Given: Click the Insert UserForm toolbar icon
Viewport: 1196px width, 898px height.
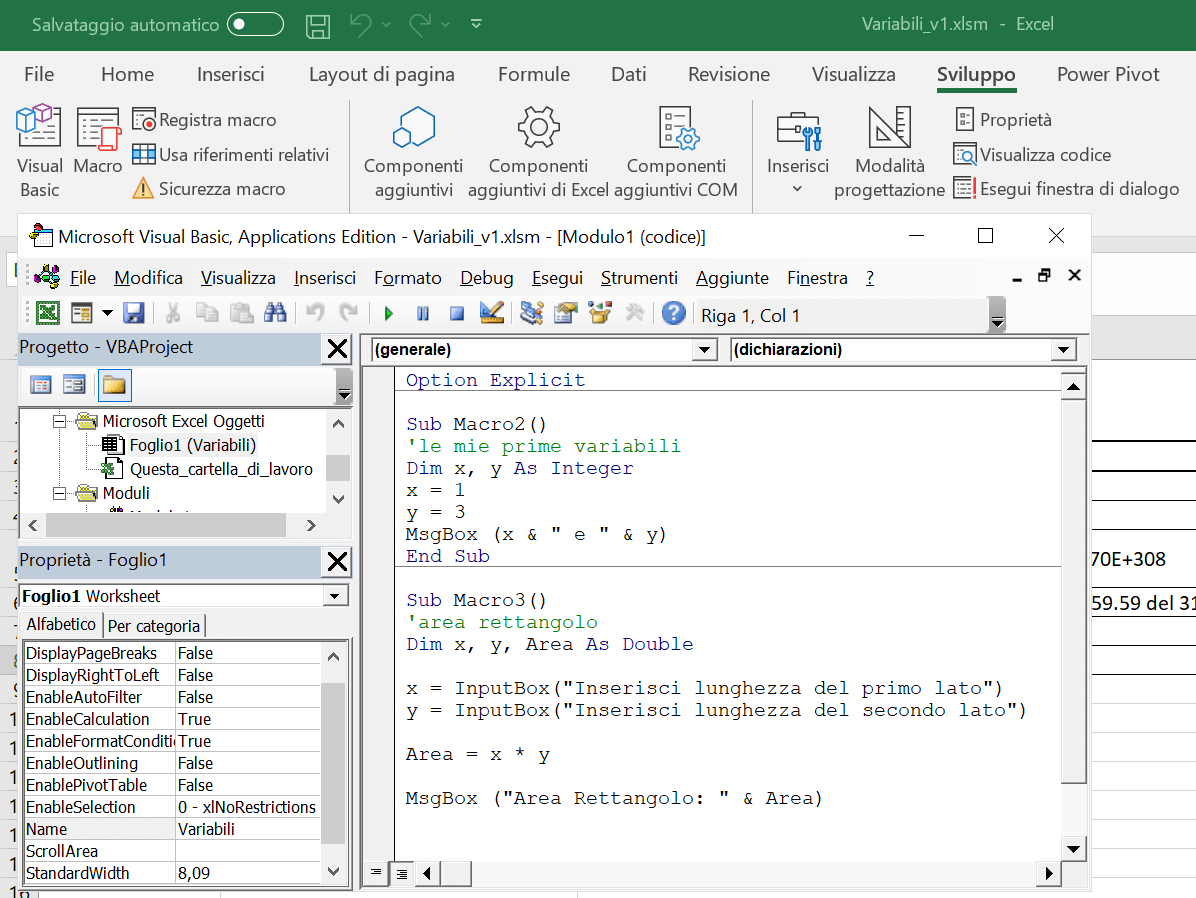Looking at the screenshot, I should tap(82, 313).
